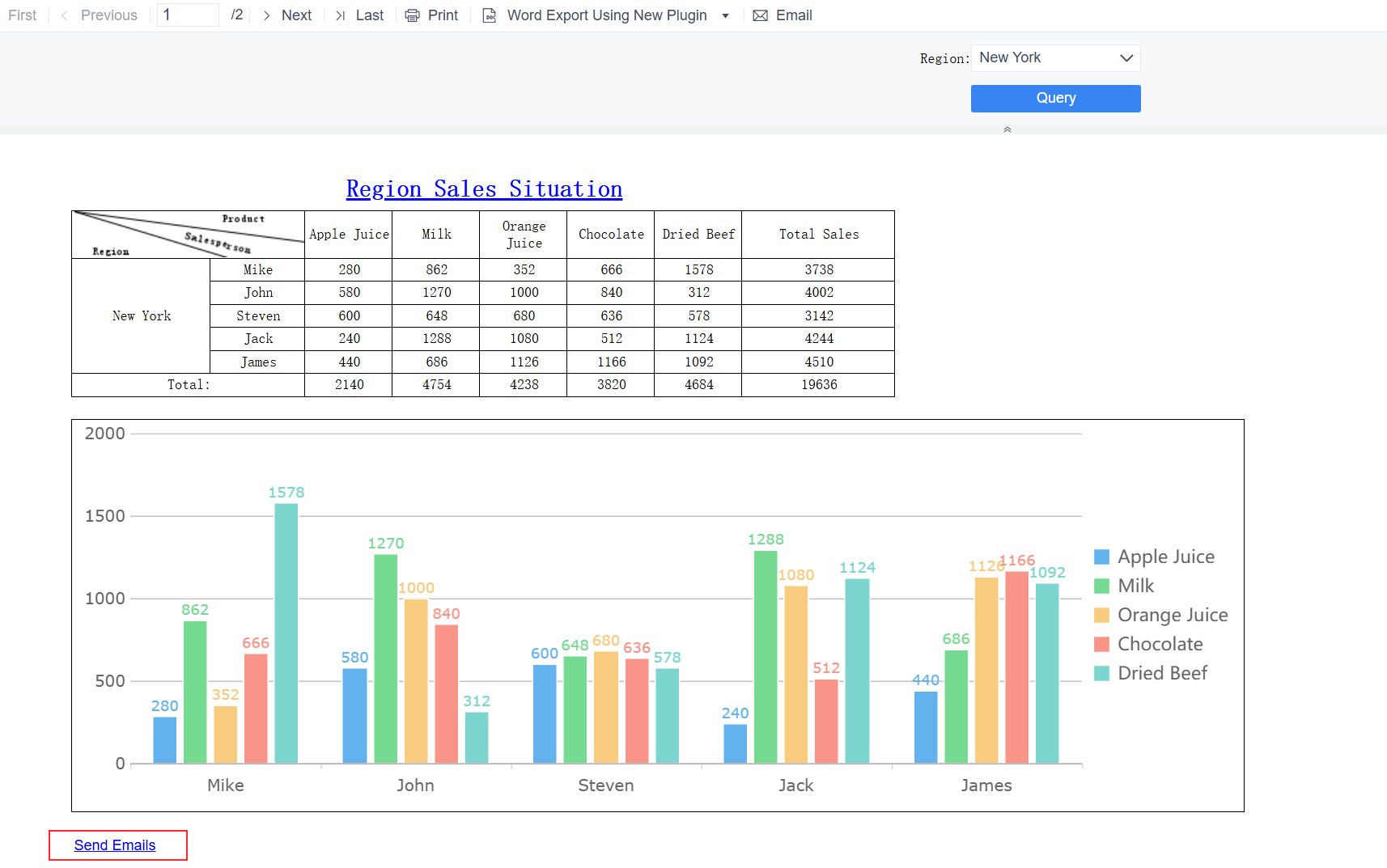Click the Last toolbar label
This screenshot has height=868, width=1387.
[x=370, y=15]
